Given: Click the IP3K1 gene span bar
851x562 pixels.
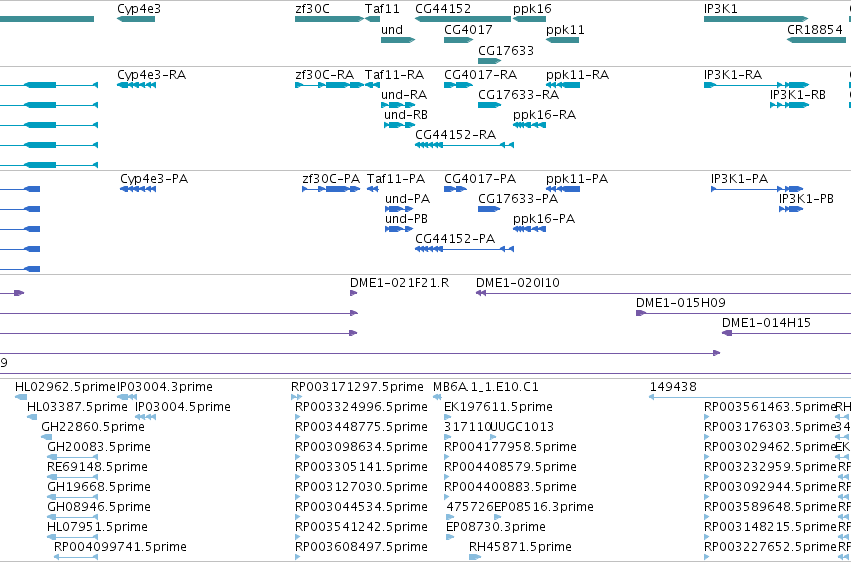Looking at the screenshot, I should (756, 19).
